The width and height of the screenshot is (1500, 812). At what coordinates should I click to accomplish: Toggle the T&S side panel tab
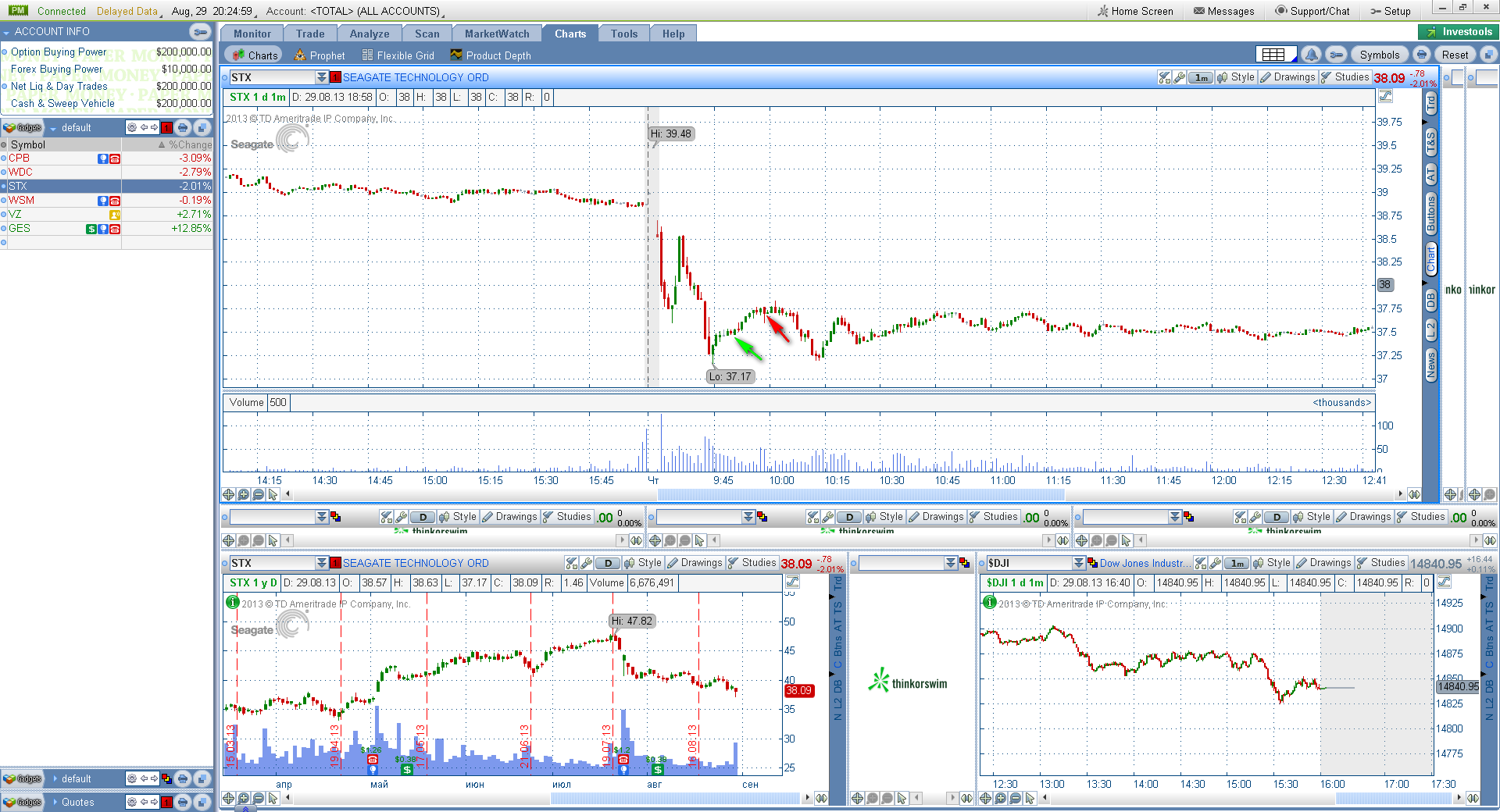click(1430, 142)
